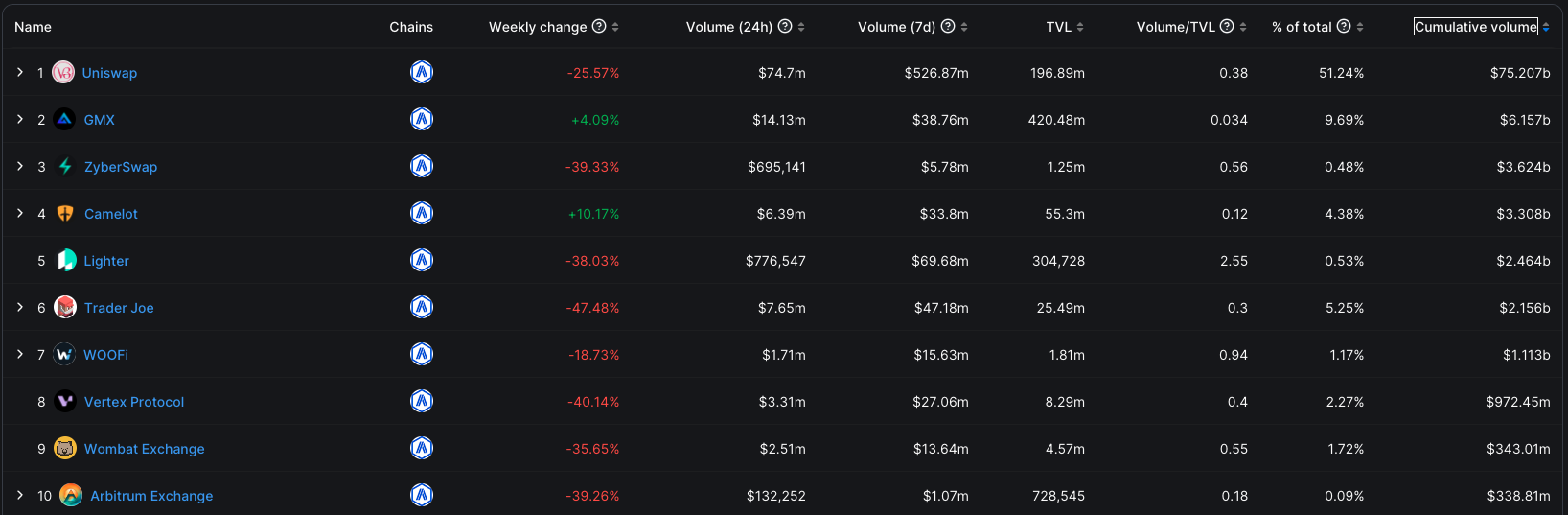Click the Arbitrum Exchange logo icon
This screenshot has height=515, width=1568.
(71, 495)
